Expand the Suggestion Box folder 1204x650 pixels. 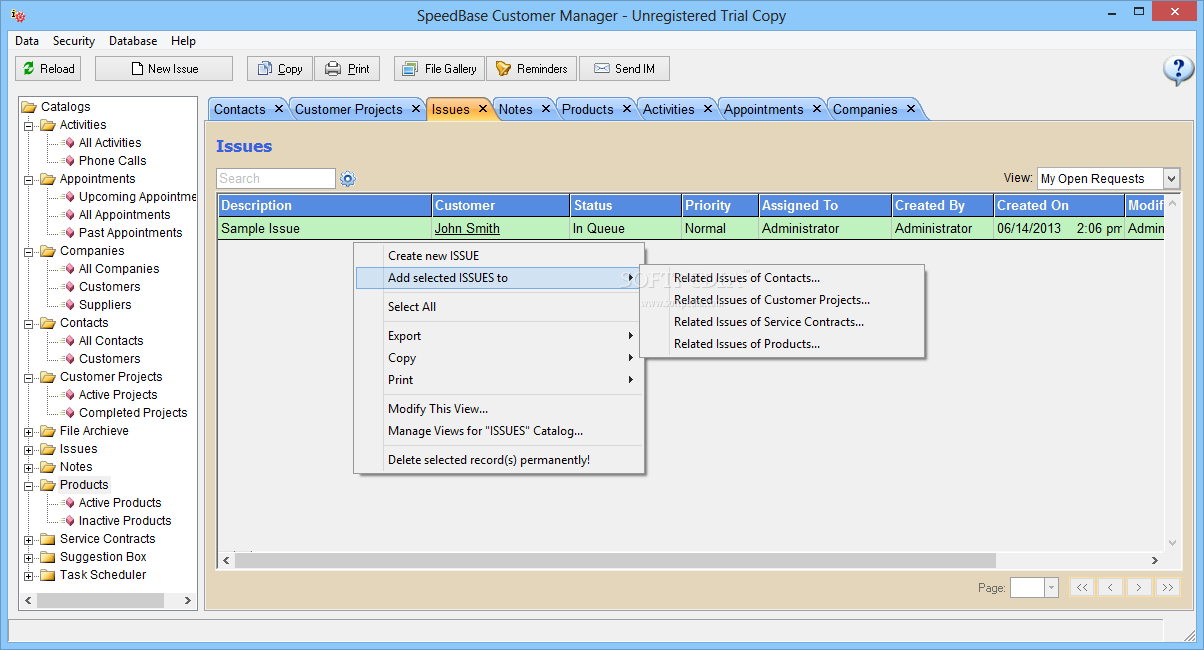pos(30,557)
